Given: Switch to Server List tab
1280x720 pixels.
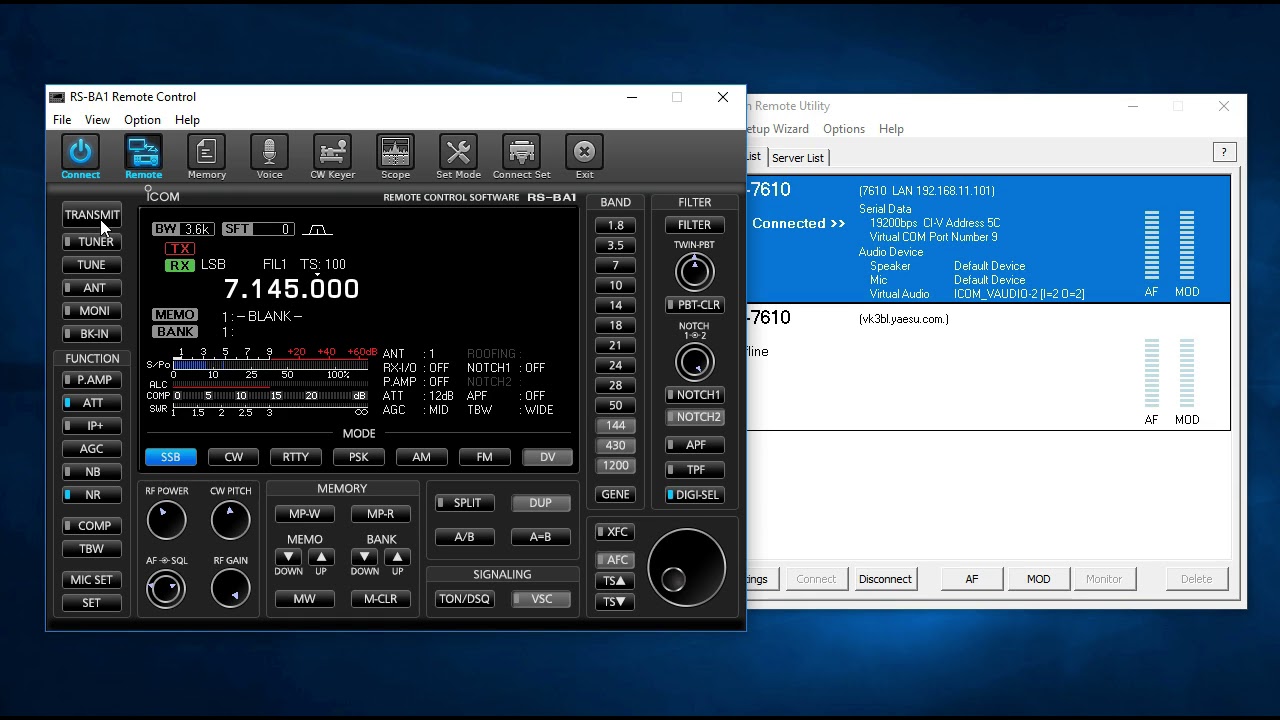Looking at the screenshot, I should tap(797, 158).
